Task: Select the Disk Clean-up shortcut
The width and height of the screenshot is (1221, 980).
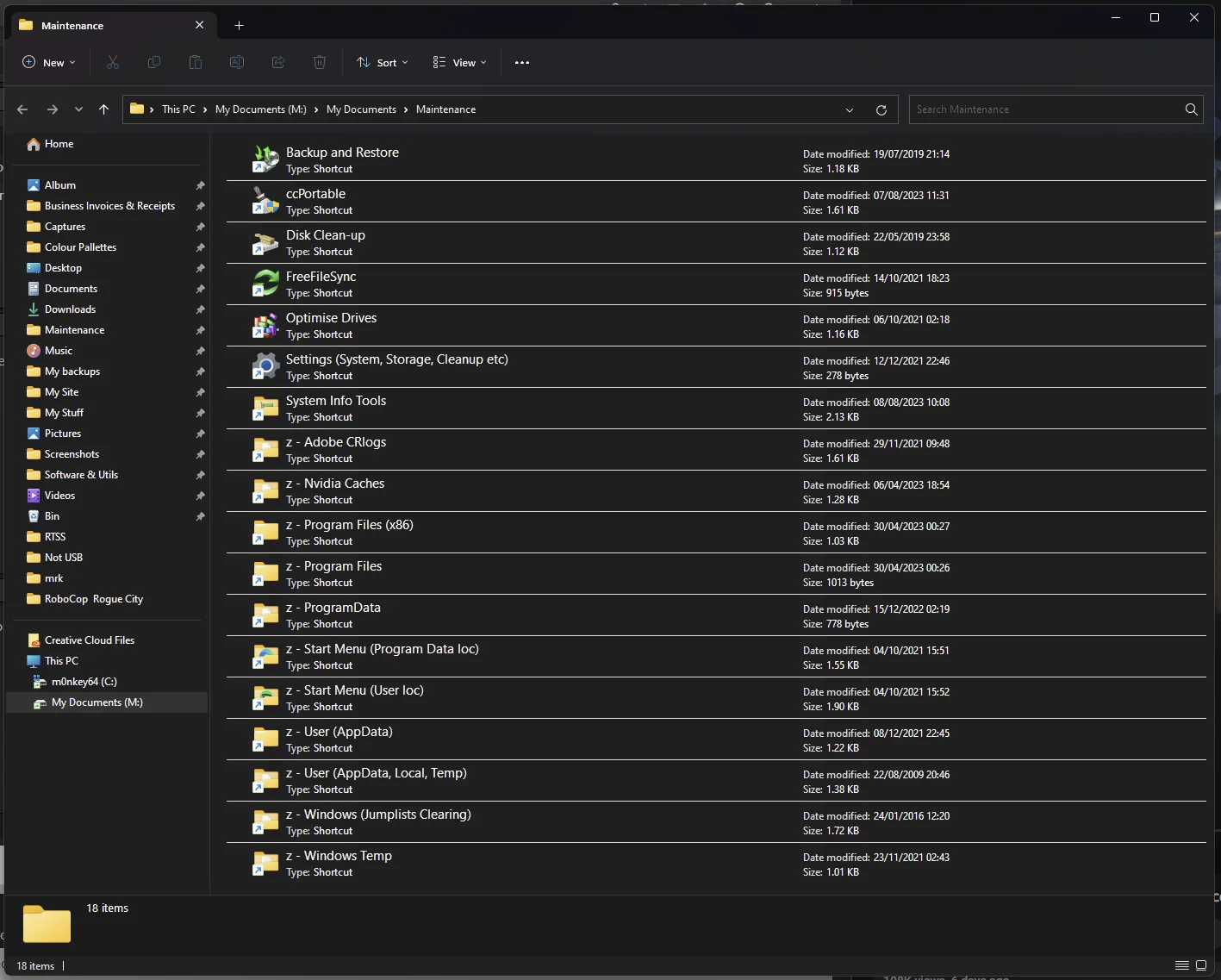Action: (x=716, y=243)
